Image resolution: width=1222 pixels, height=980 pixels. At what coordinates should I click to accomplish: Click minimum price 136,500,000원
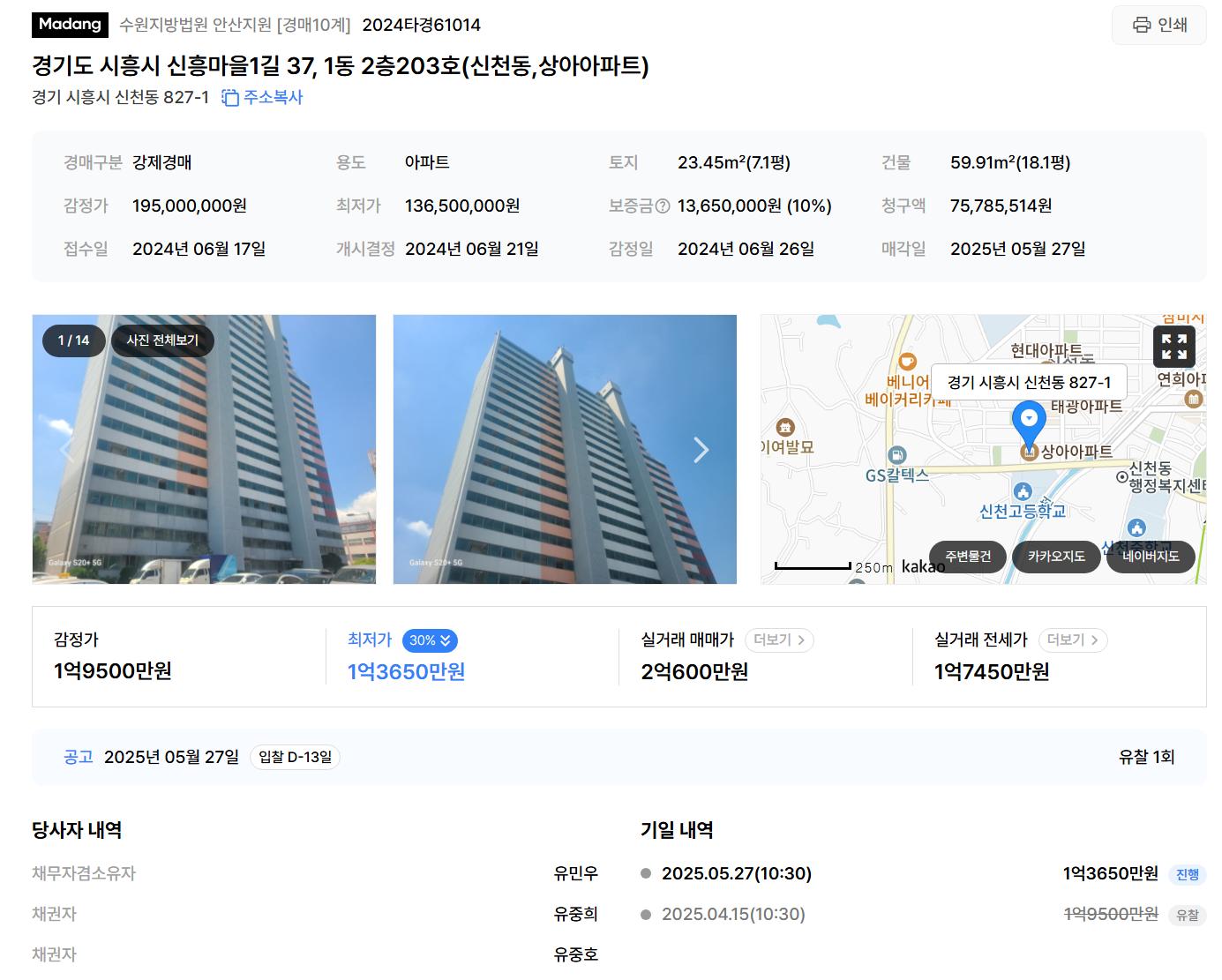[462, 206]
